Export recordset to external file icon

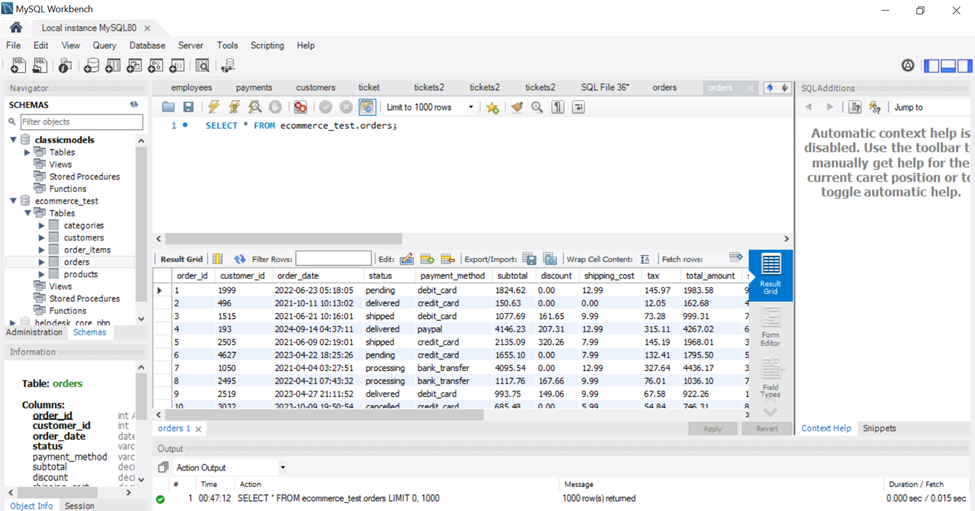[x=529, y=259]
